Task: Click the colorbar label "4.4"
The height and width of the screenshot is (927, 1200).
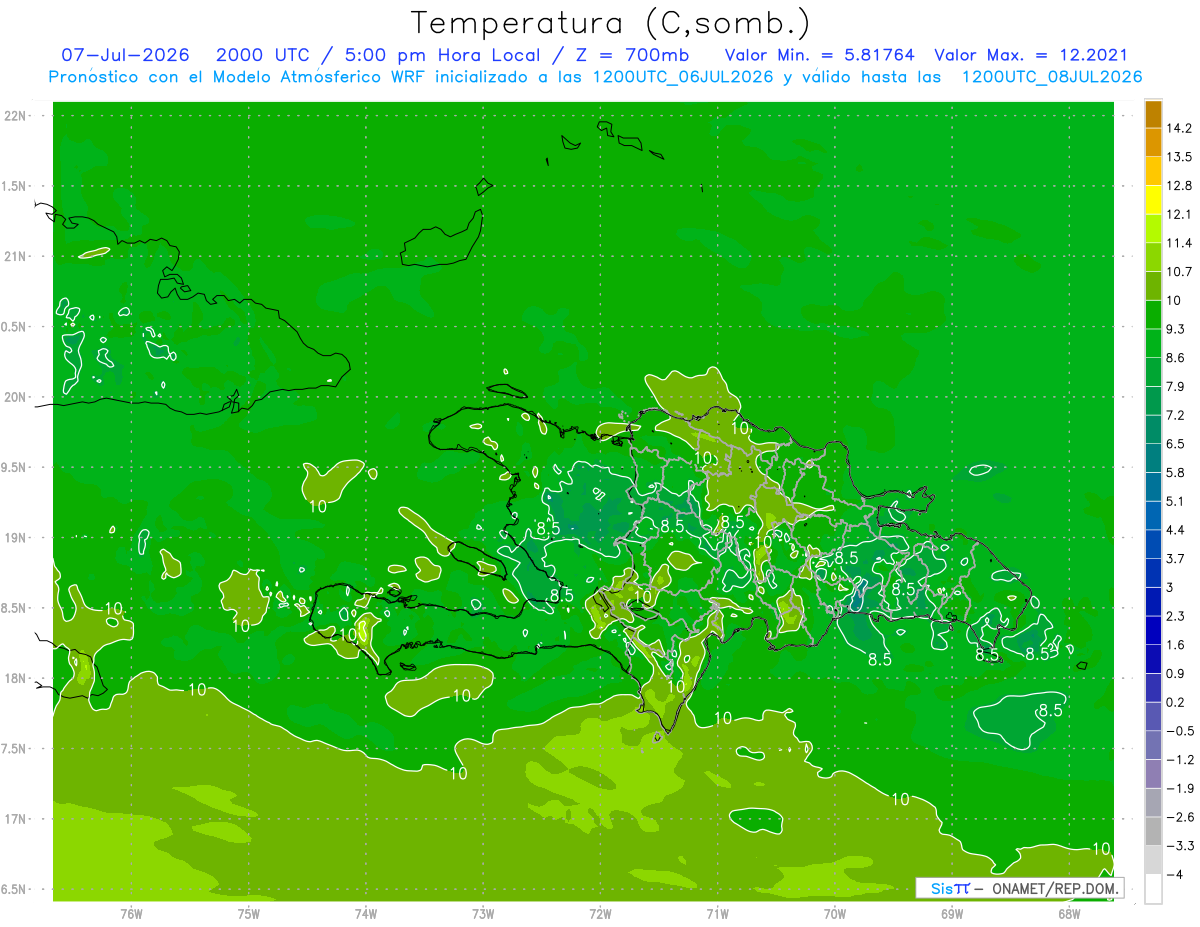Action: tap(1177, 530)
